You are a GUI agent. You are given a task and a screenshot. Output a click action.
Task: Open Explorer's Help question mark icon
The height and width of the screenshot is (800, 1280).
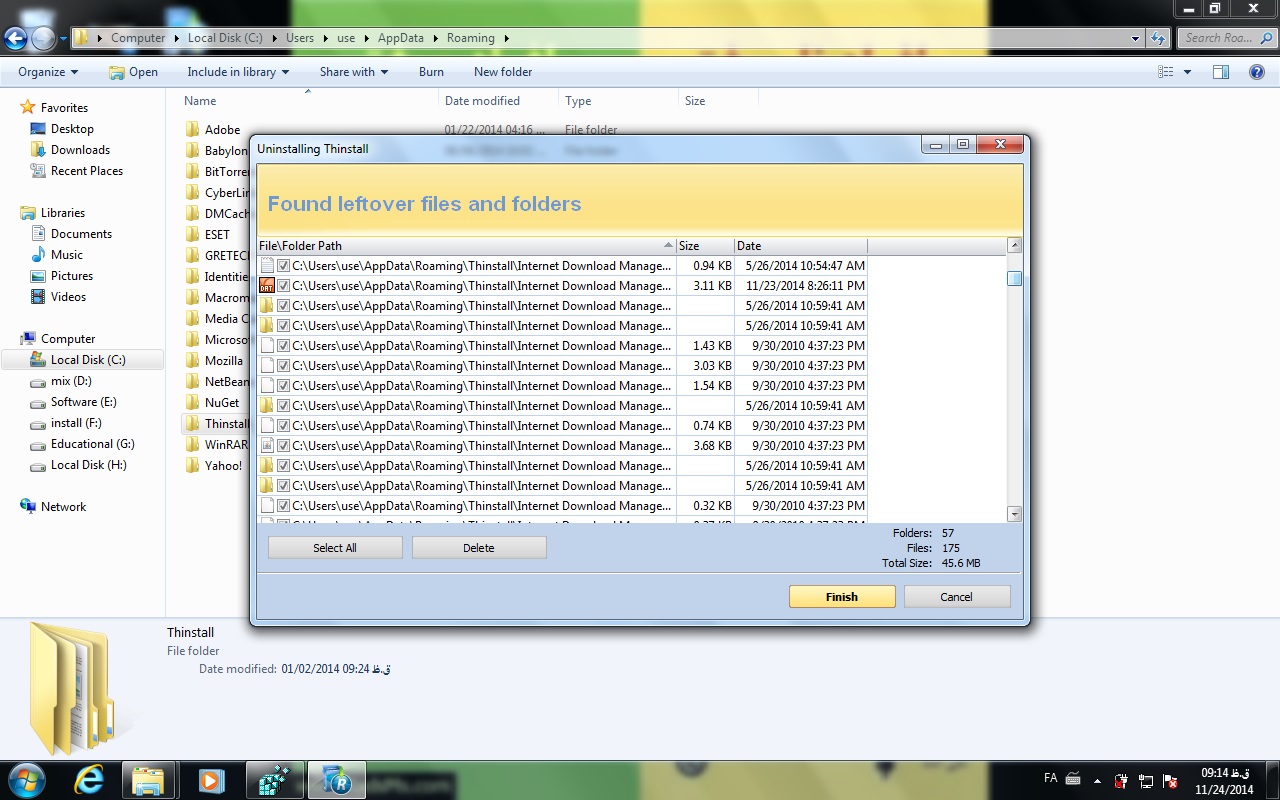(x=1257, y=72)
